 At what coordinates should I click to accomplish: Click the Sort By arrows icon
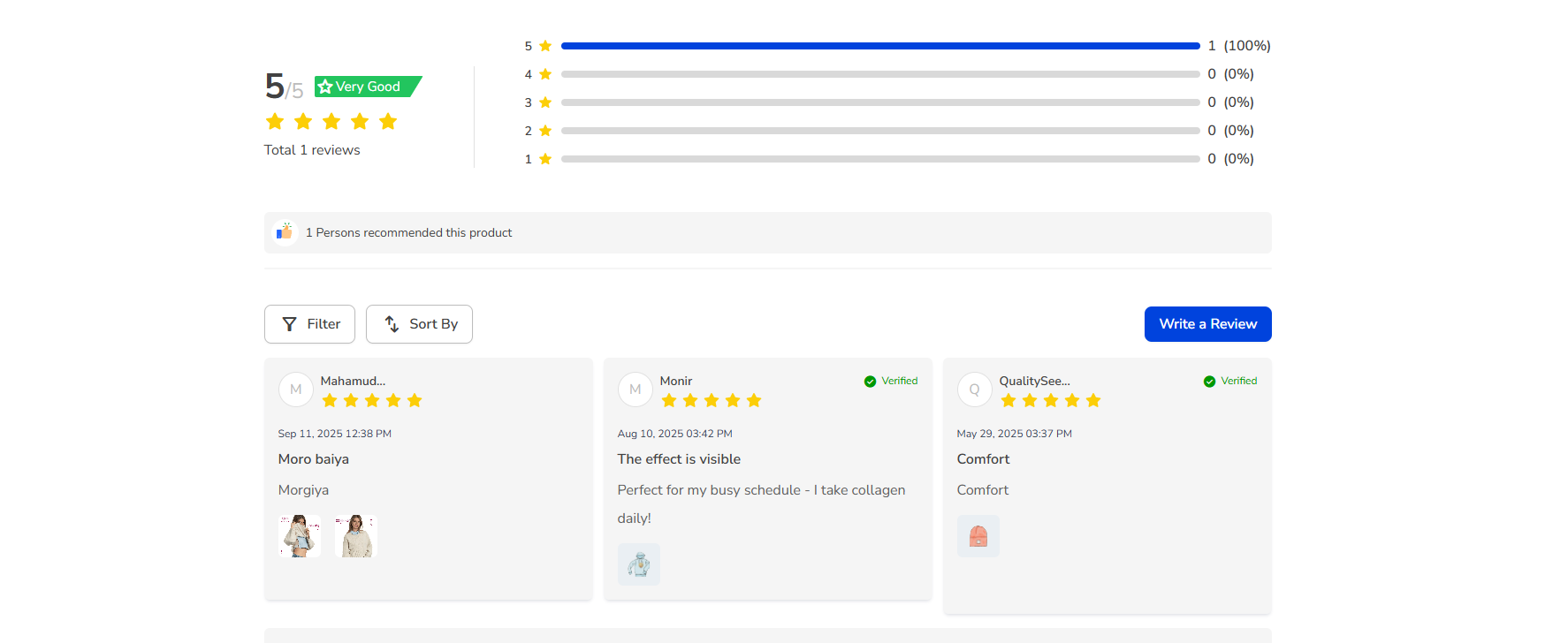pyautogui.click(x=392, y=324)
